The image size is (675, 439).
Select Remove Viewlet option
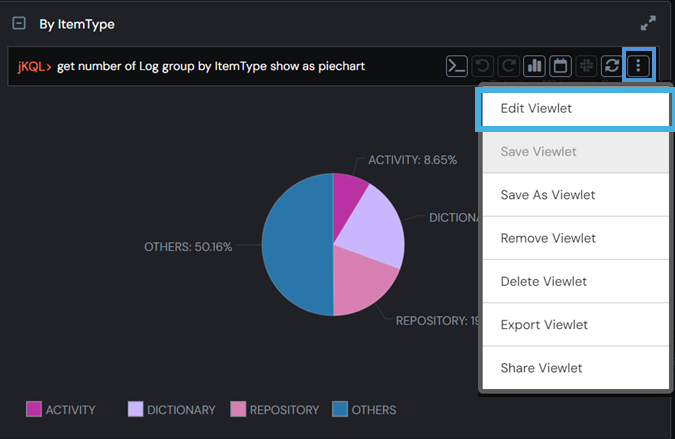pyautogui.click(x=576, y=238)
